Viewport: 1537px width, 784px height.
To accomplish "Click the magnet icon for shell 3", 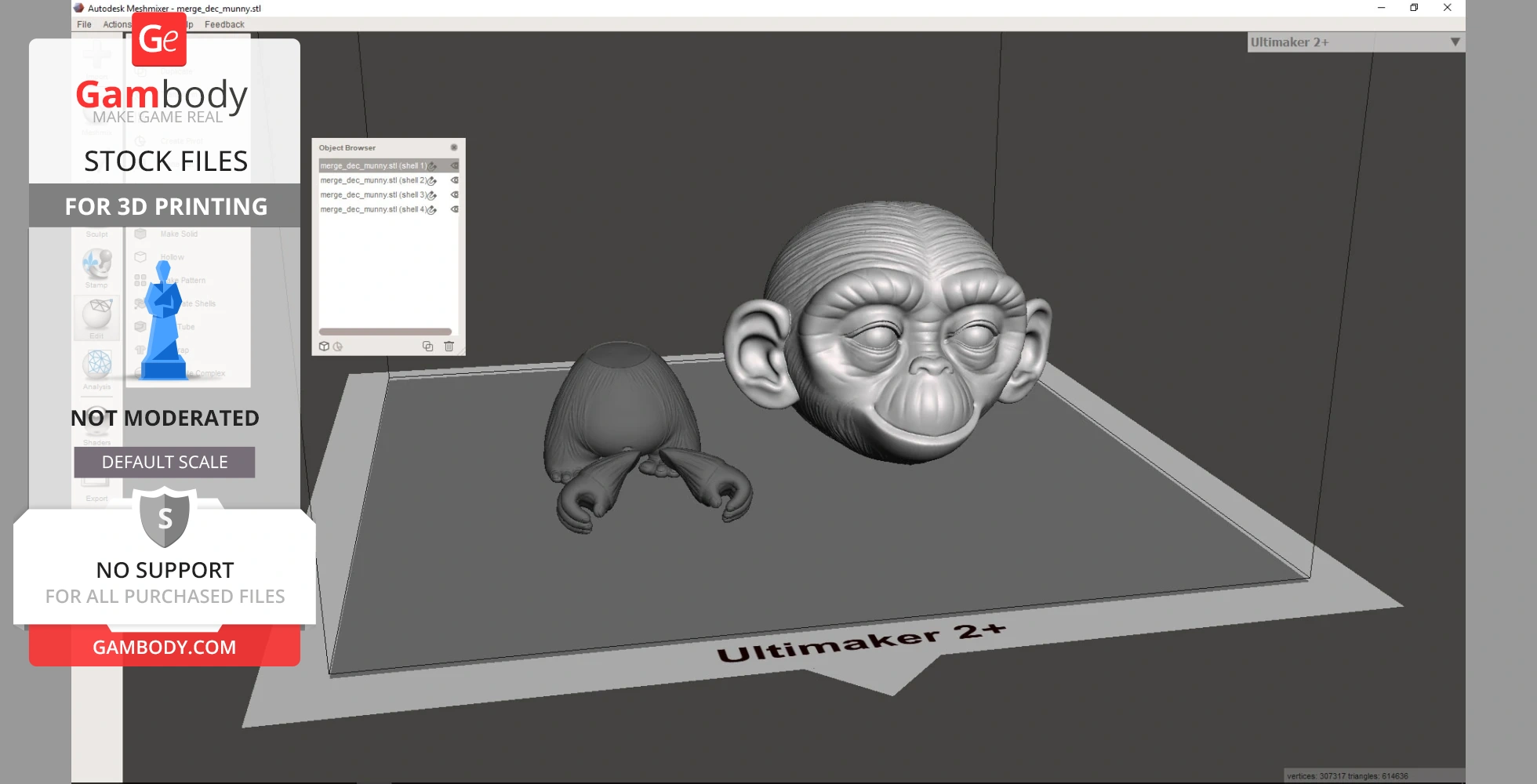I will click(x=432, y=195).
